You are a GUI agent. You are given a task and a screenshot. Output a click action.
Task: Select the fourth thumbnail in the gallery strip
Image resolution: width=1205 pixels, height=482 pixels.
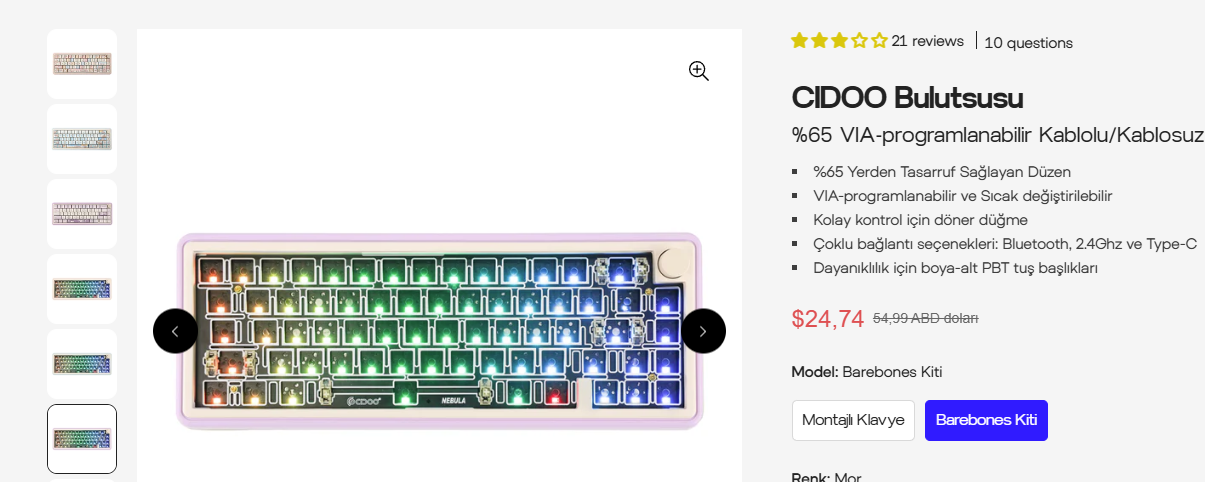click(x=82, y=289)
